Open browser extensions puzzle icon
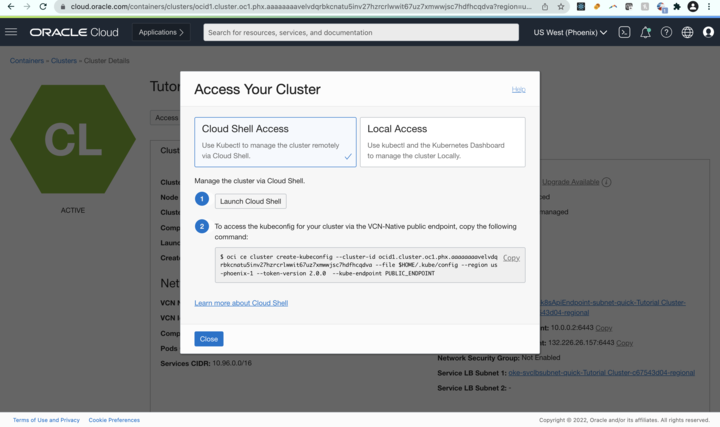 coord(677,6)
